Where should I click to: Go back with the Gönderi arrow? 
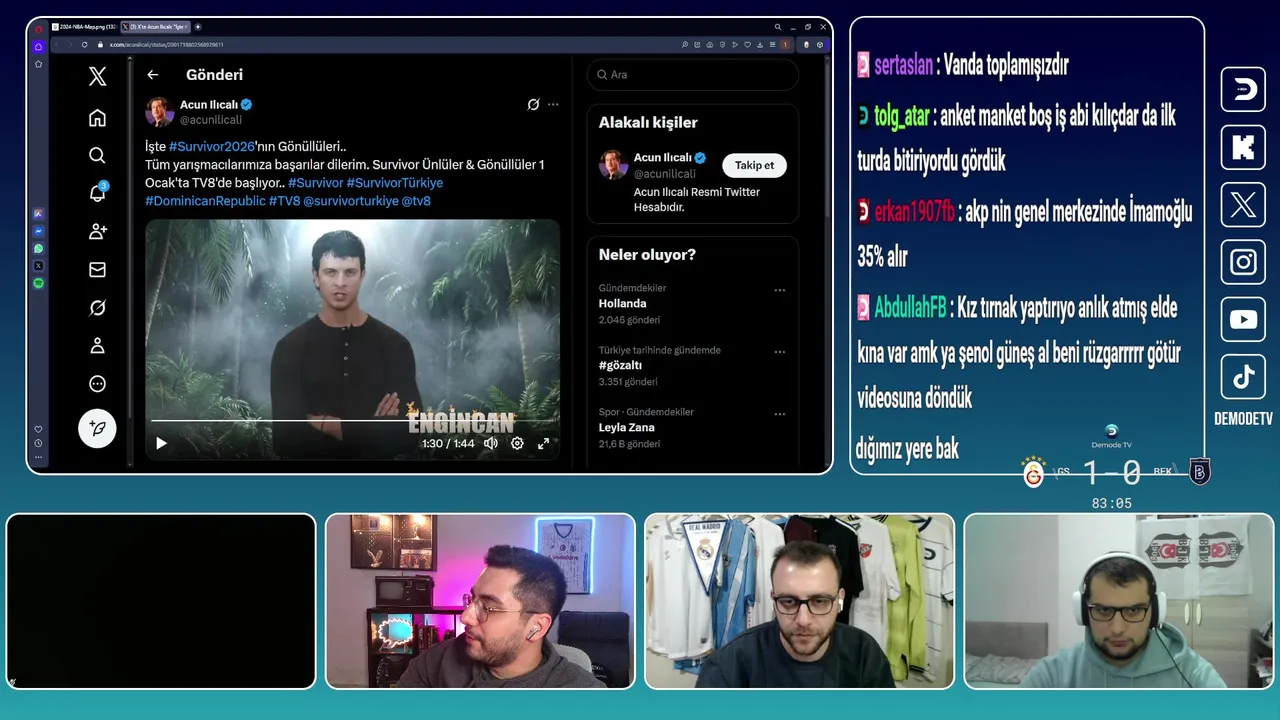click(152, 75)
